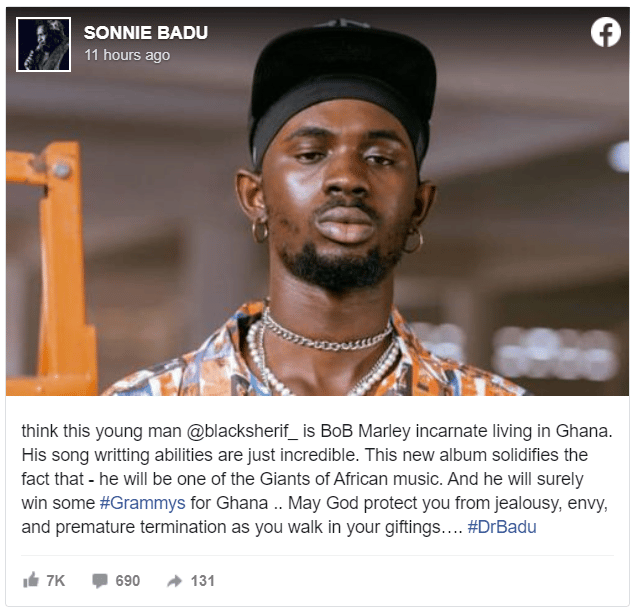Click the '11 hours ago' timestamp
The image size is (639, 615).
127,55
